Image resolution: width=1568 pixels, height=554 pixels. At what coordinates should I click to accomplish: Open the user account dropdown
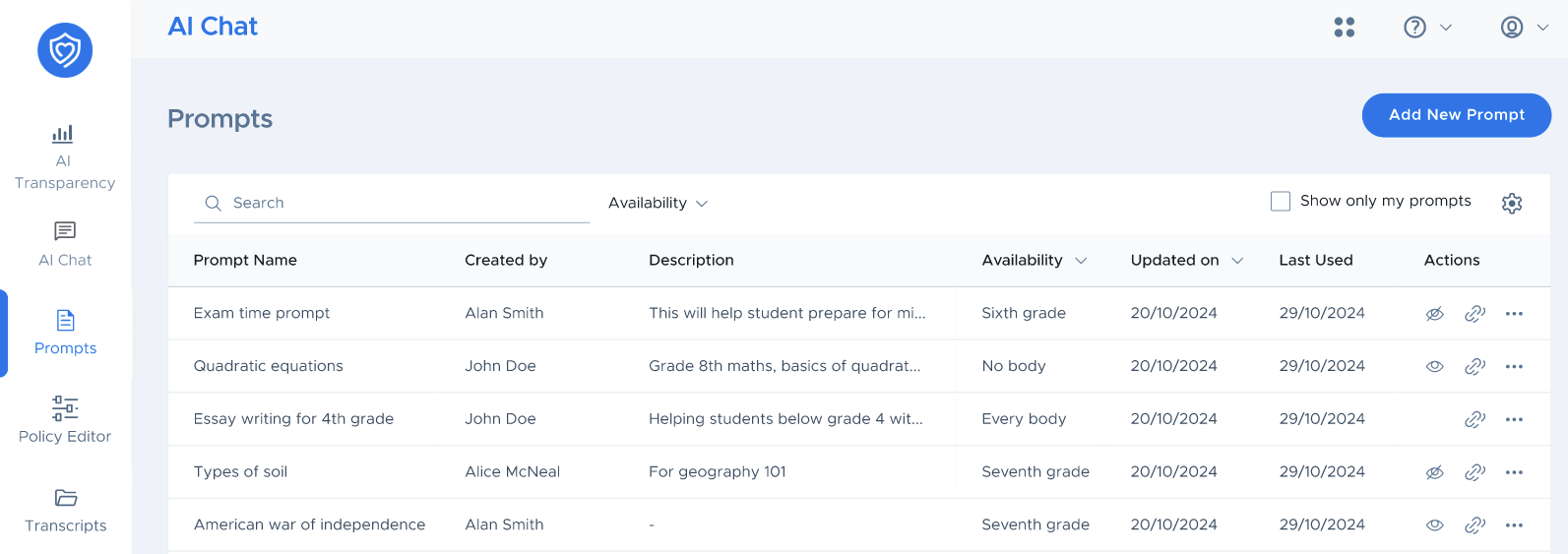(1525, 28)
